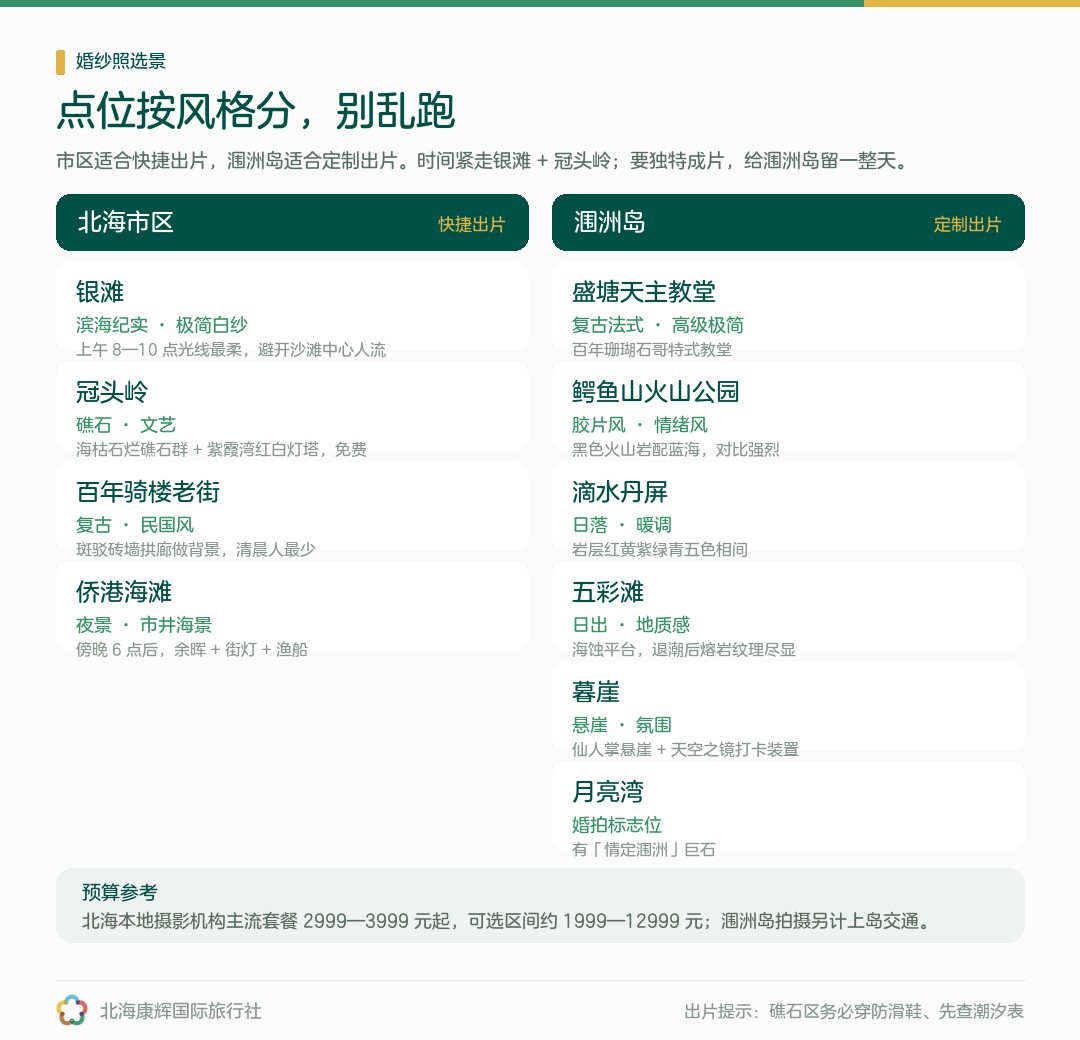The width and height of the screenshot is (1080, 1040).
Task: Click the 婚纱照选景 section label
Action: click(x=121, y=61)
